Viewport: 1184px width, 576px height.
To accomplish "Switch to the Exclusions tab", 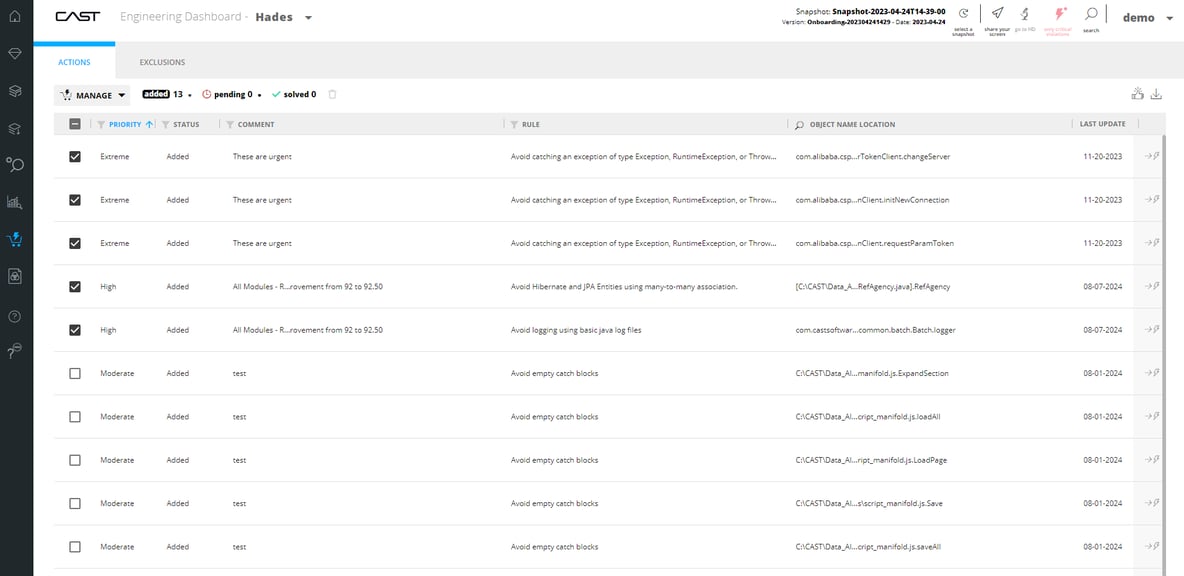I will [162, 62].
